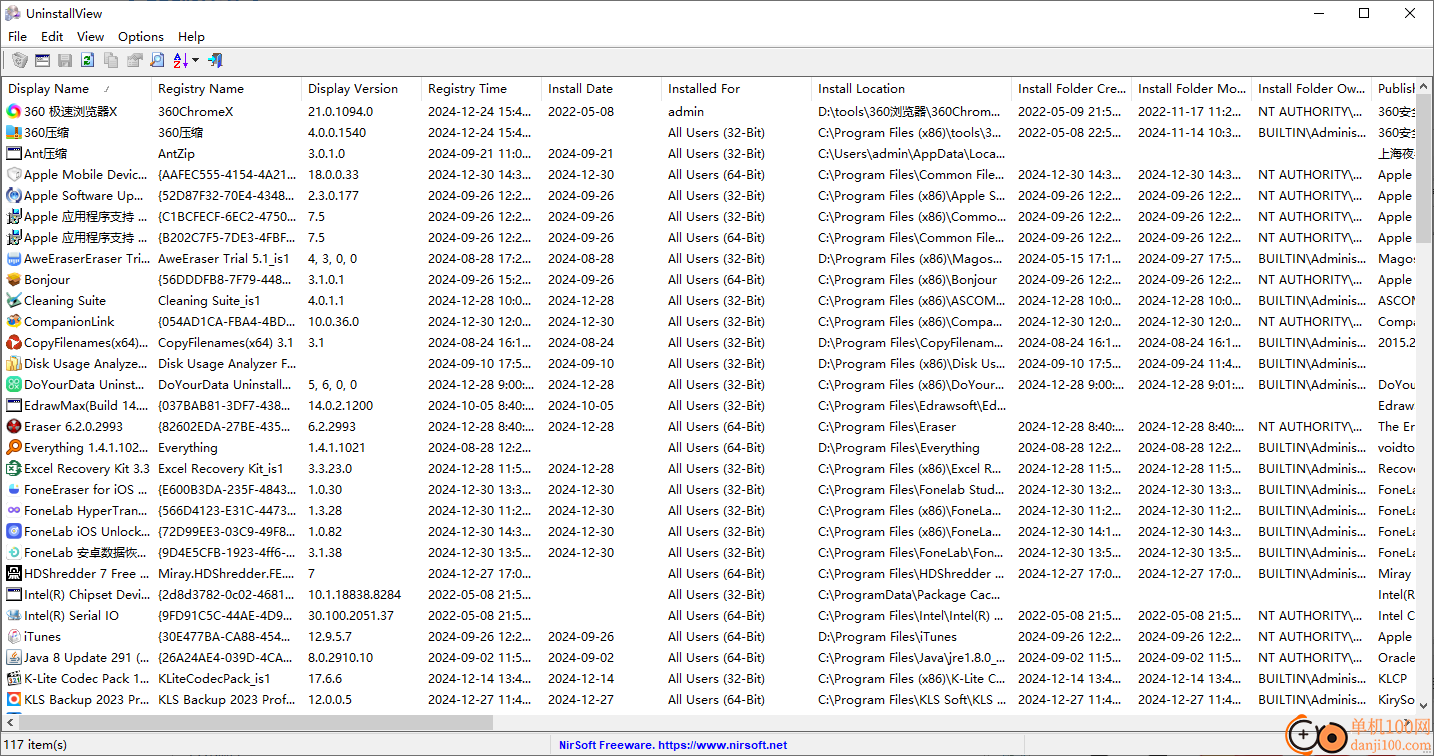The height and width of the screenshot is (756, 1434).
Task: Select the AweEraserEraser Trial row icon
Action: pos(14,259)
